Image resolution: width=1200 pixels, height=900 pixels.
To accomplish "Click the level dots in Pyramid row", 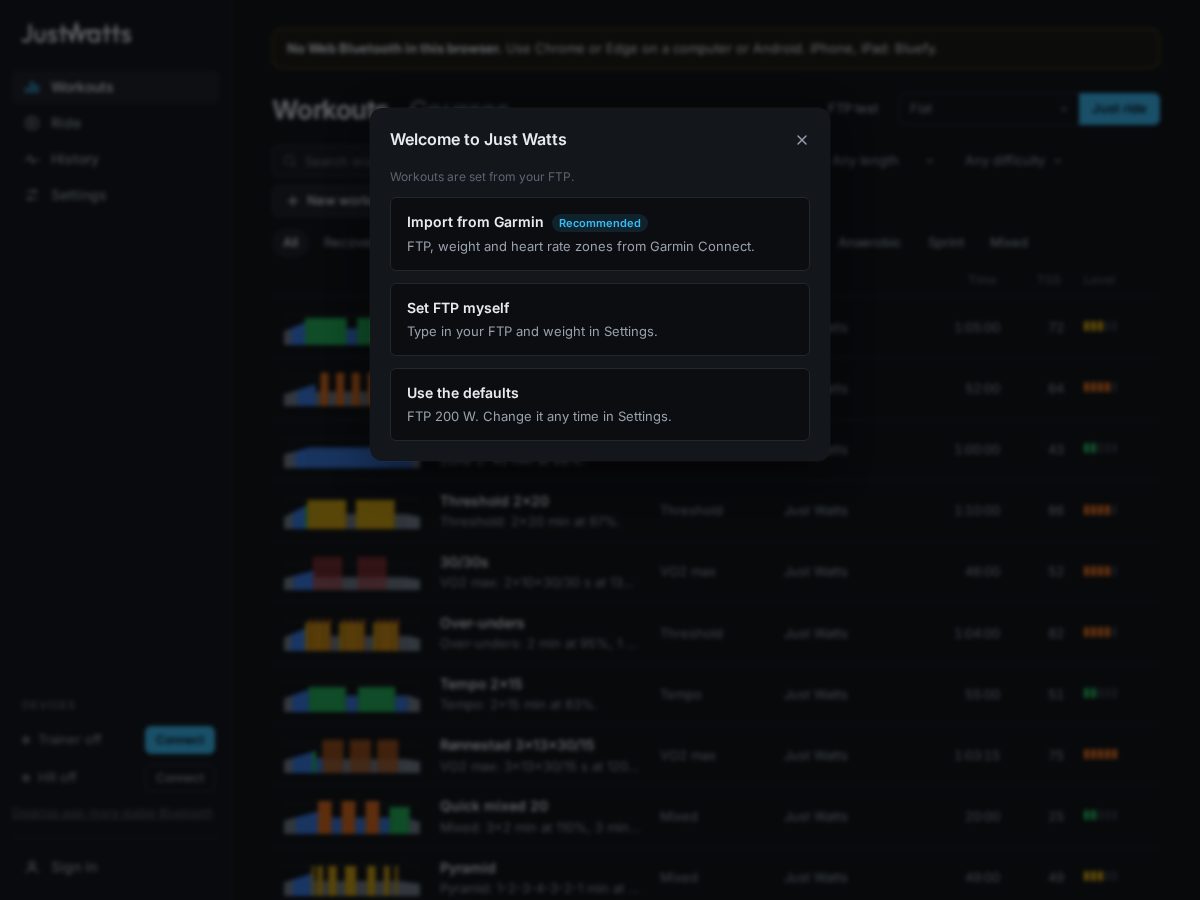I will pos(1100,877).
